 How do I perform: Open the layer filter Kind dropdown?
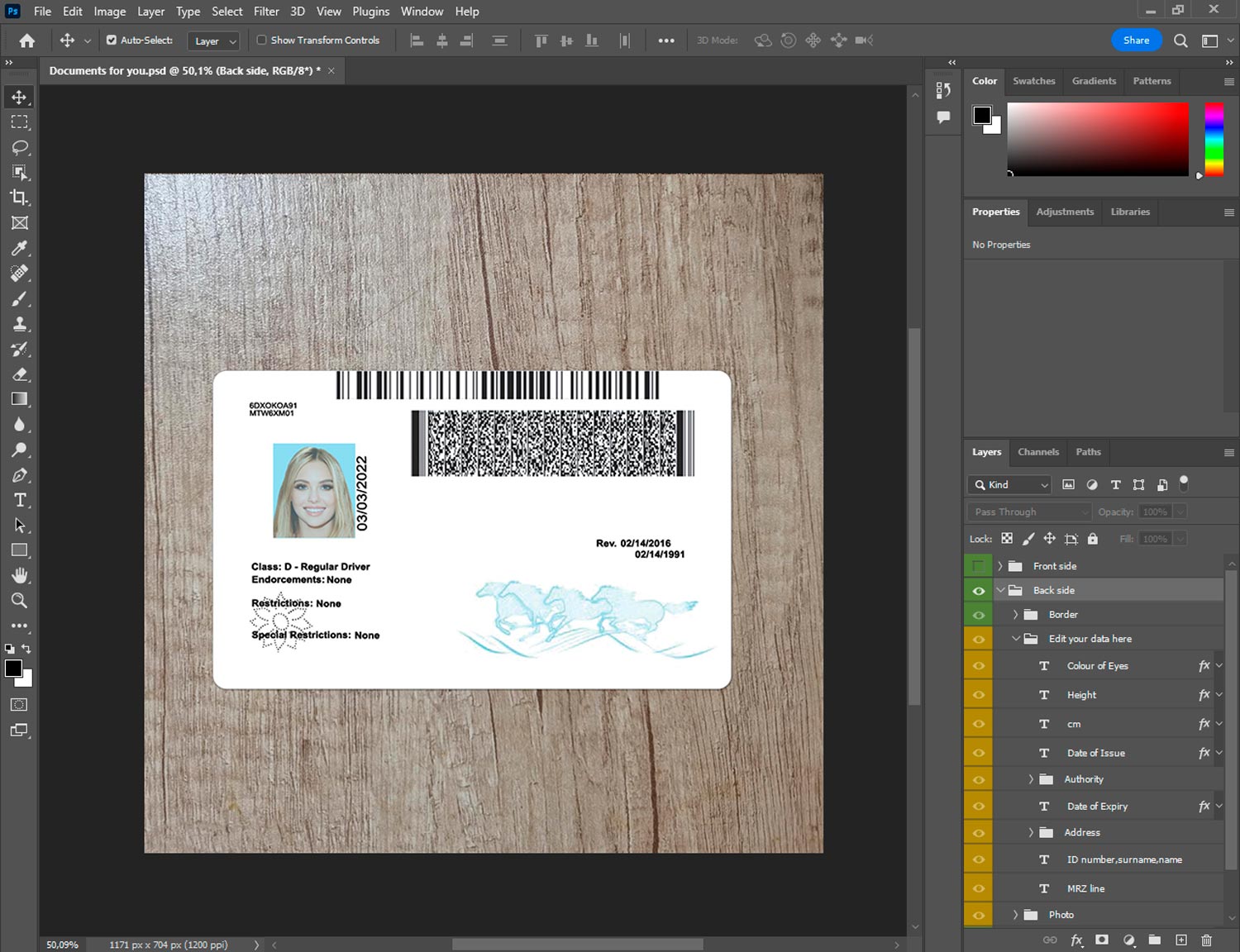tap(1009, 485)
